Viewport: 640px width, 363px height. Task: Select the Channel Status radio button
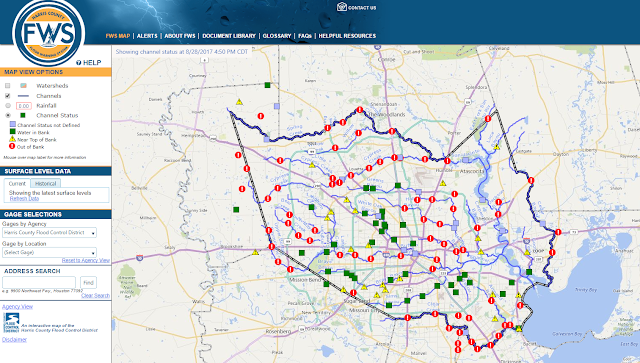(7, 116)
